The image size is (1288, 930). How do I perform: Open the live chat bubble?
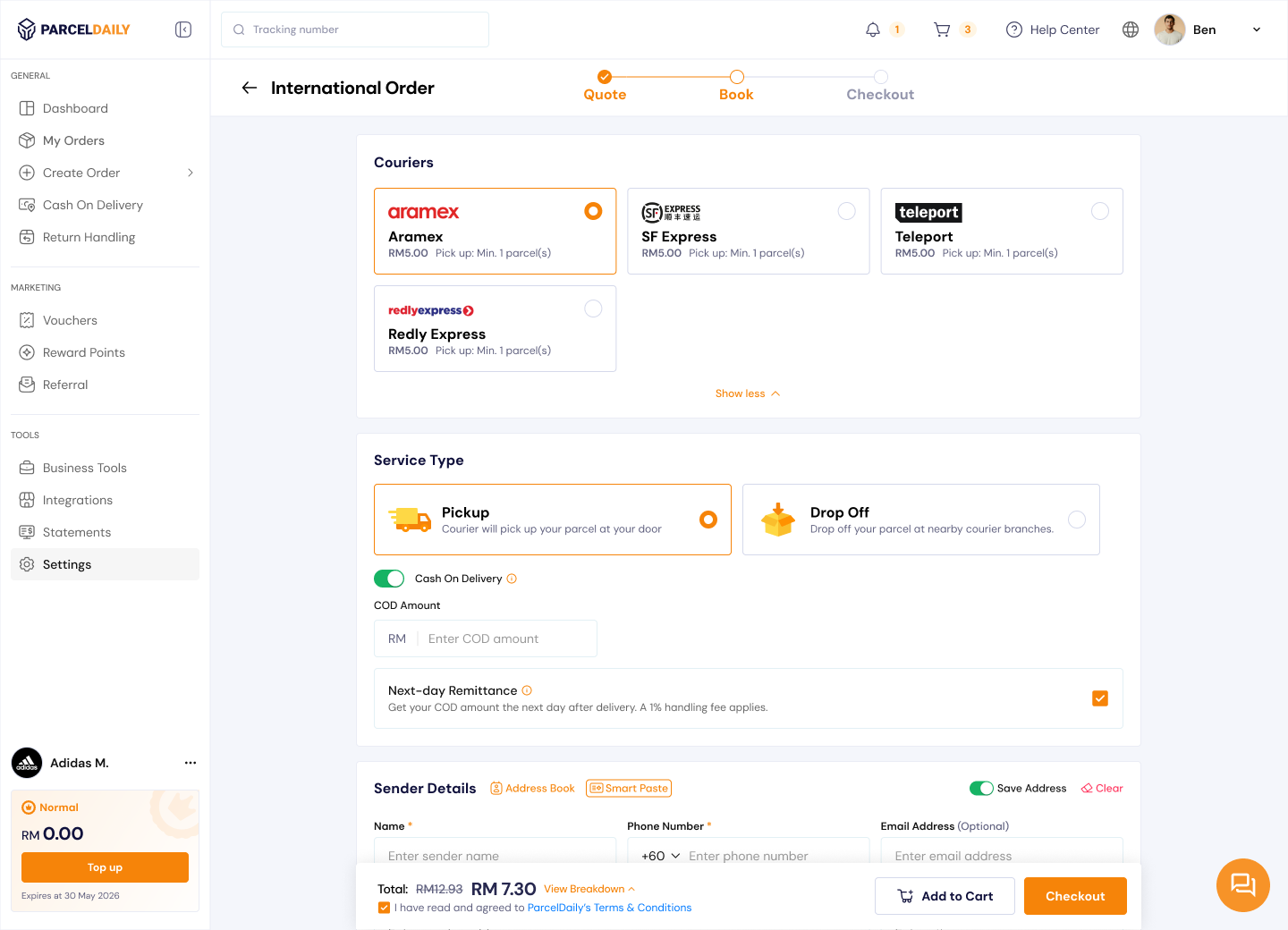(x=1242, y=884)
